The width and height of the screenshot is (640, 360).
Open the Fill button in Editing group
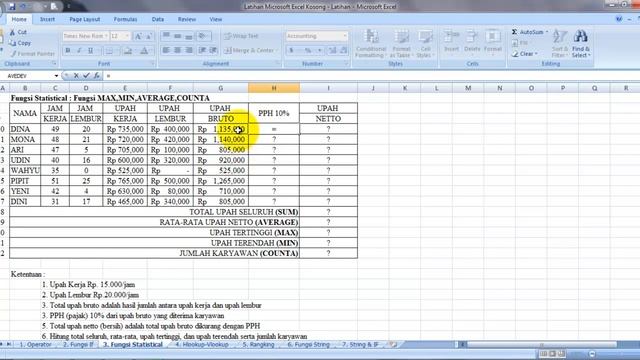tap(520, 43)
